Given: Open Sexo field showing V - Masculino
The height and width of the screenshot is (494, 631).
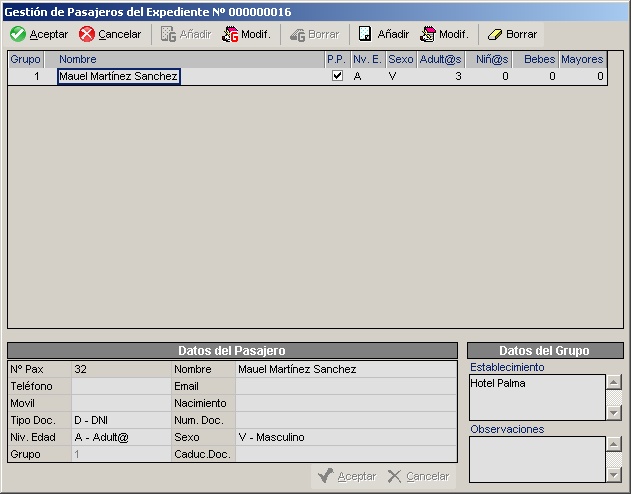Looking at the screenshot, I should (346, 437).
